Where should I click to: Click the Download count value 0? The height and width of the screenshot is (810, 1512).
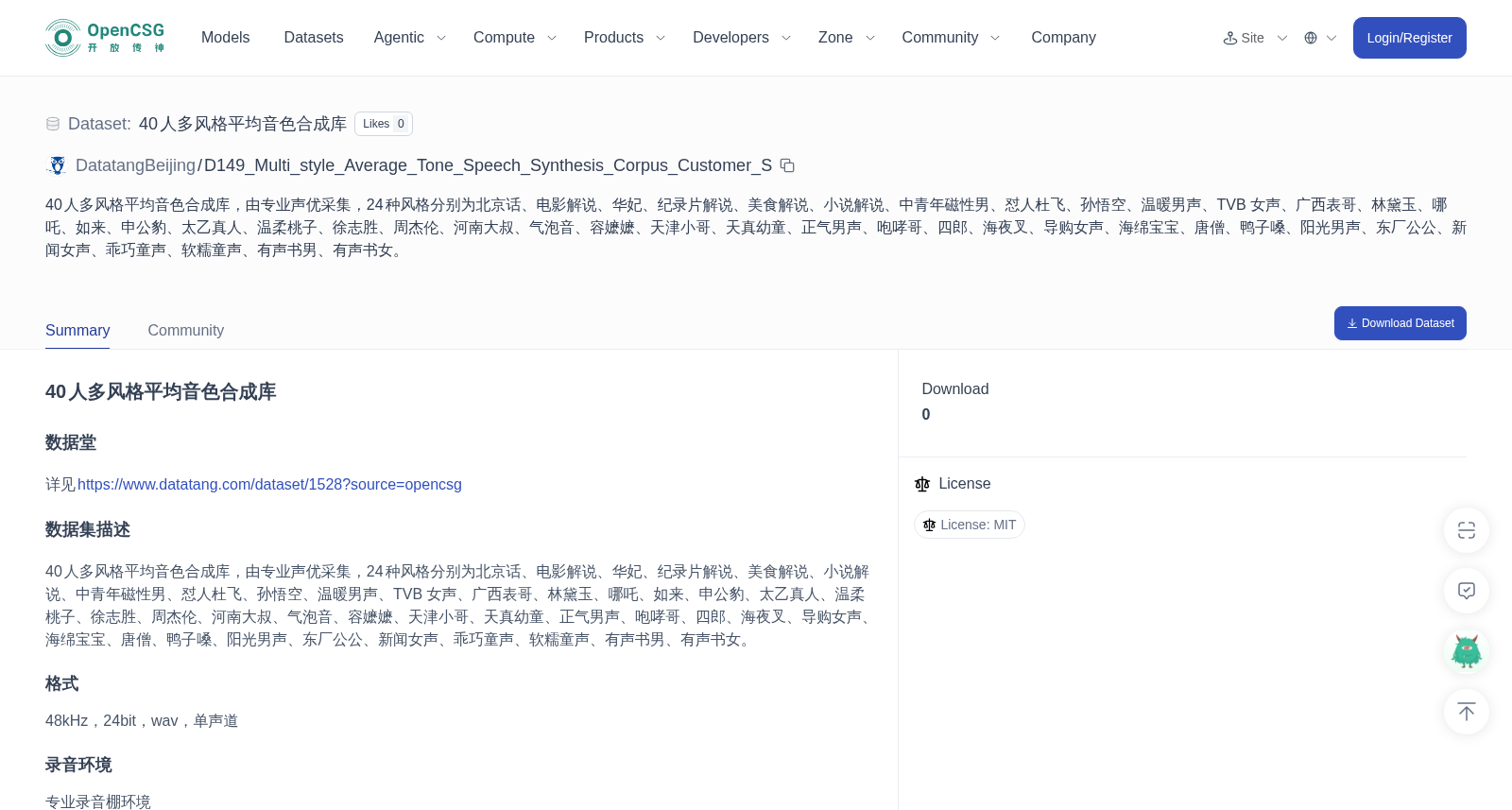926,415
